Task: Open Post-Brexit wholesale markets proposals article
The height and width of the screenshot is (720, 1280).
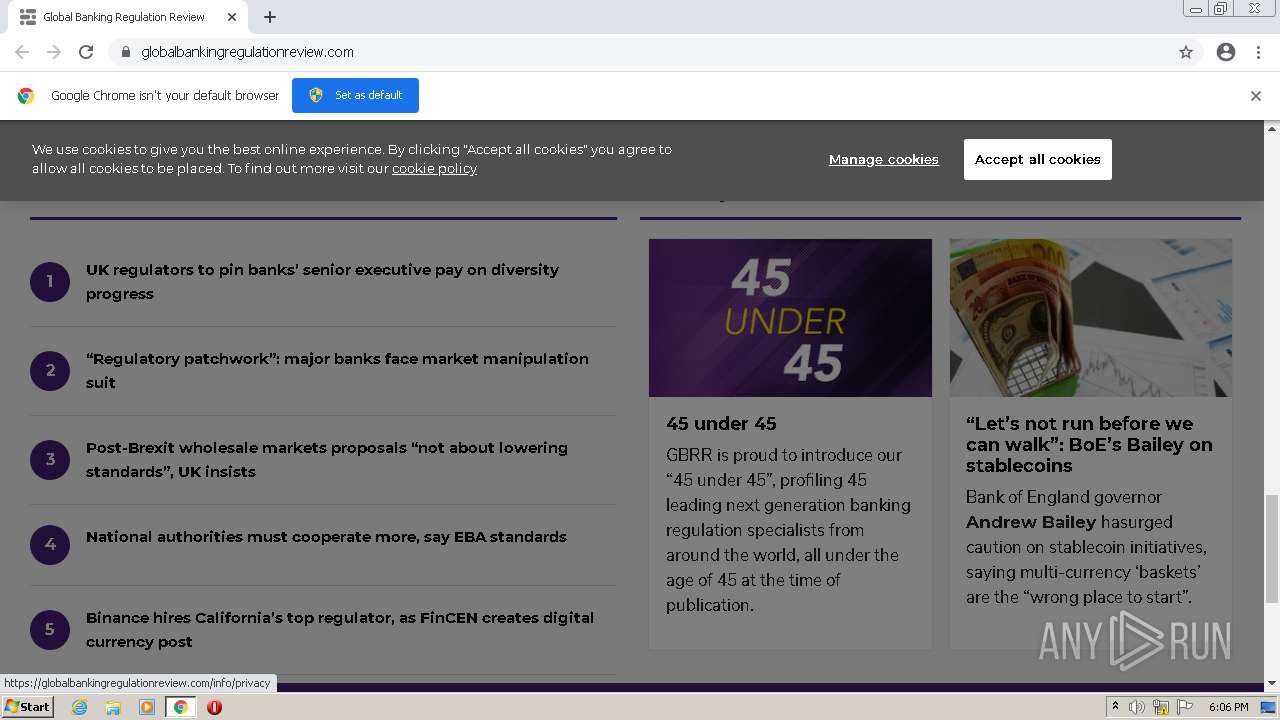Action: point(327,459)
